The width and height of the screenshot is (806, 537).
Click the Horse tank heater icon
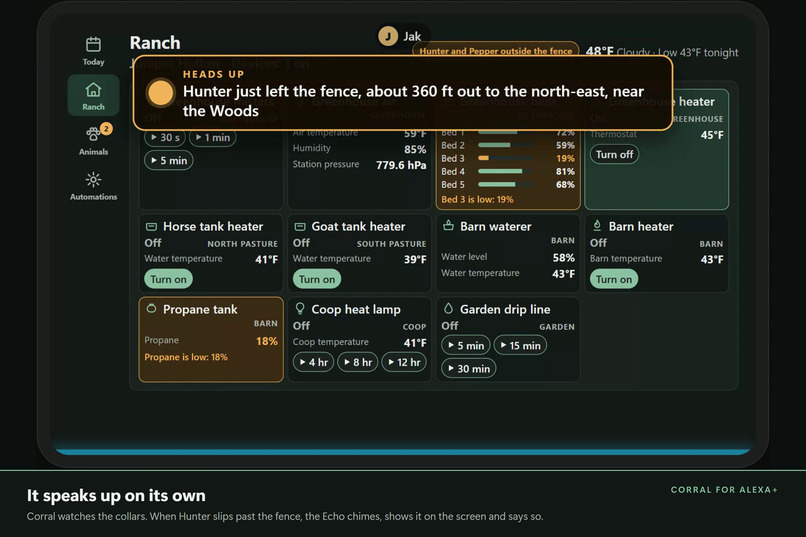click(152, 227)
